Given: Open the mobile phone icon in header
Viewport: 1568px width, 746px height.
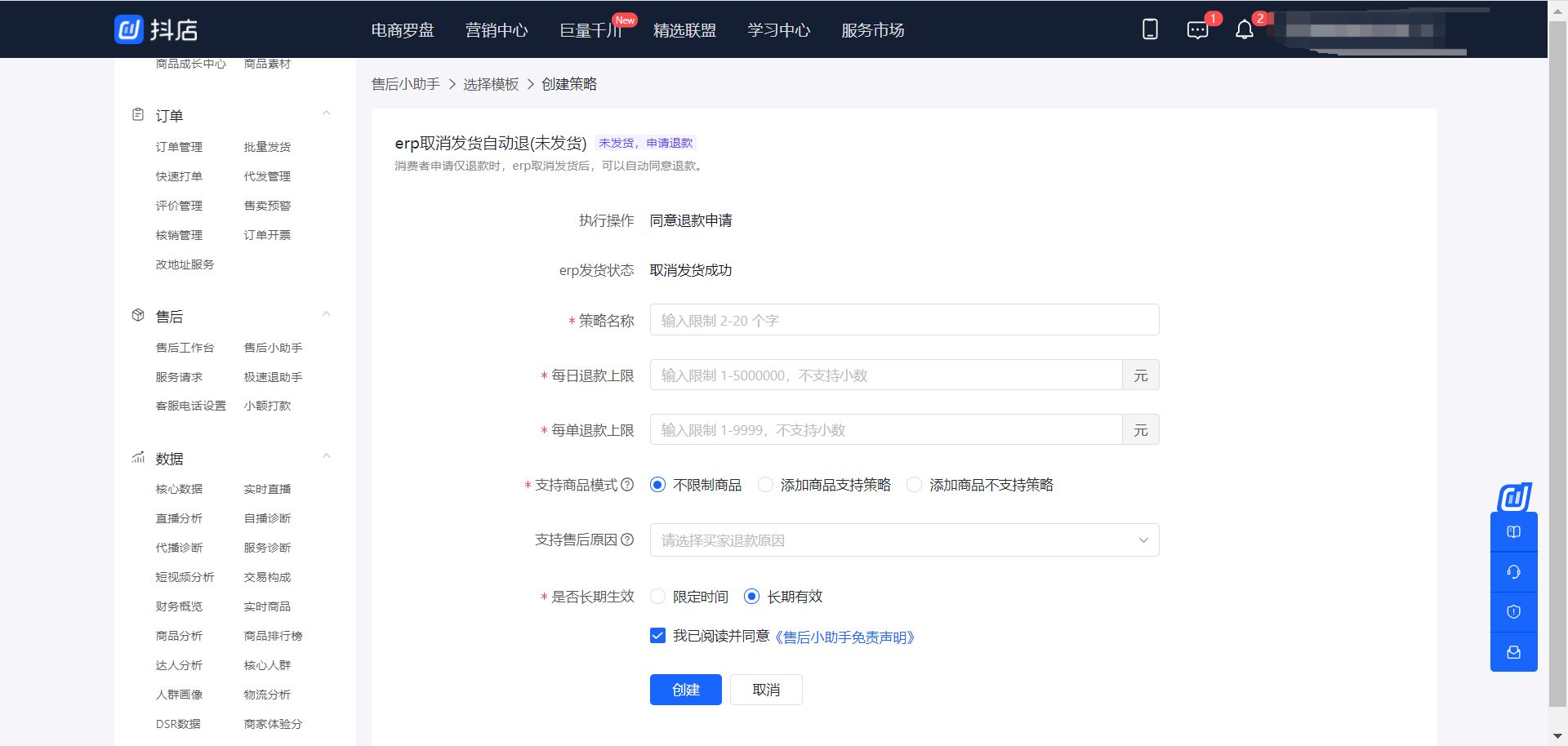Looking at the screenshot, I should click(1150, 29).
